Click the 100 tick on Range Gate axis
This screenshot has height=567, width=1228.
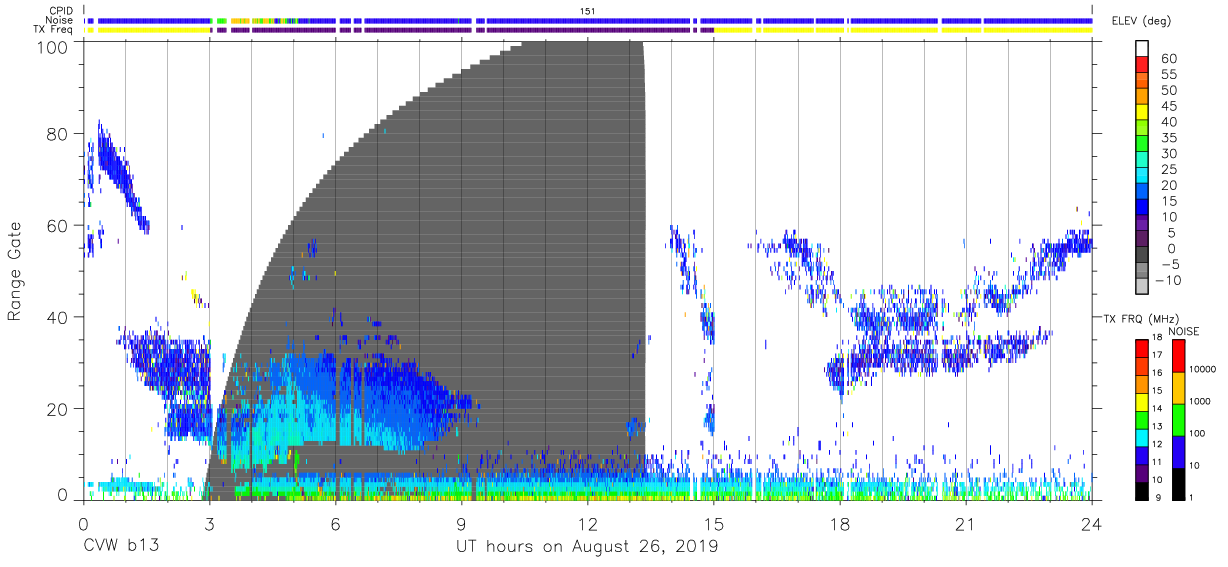(x=52, y=47)
